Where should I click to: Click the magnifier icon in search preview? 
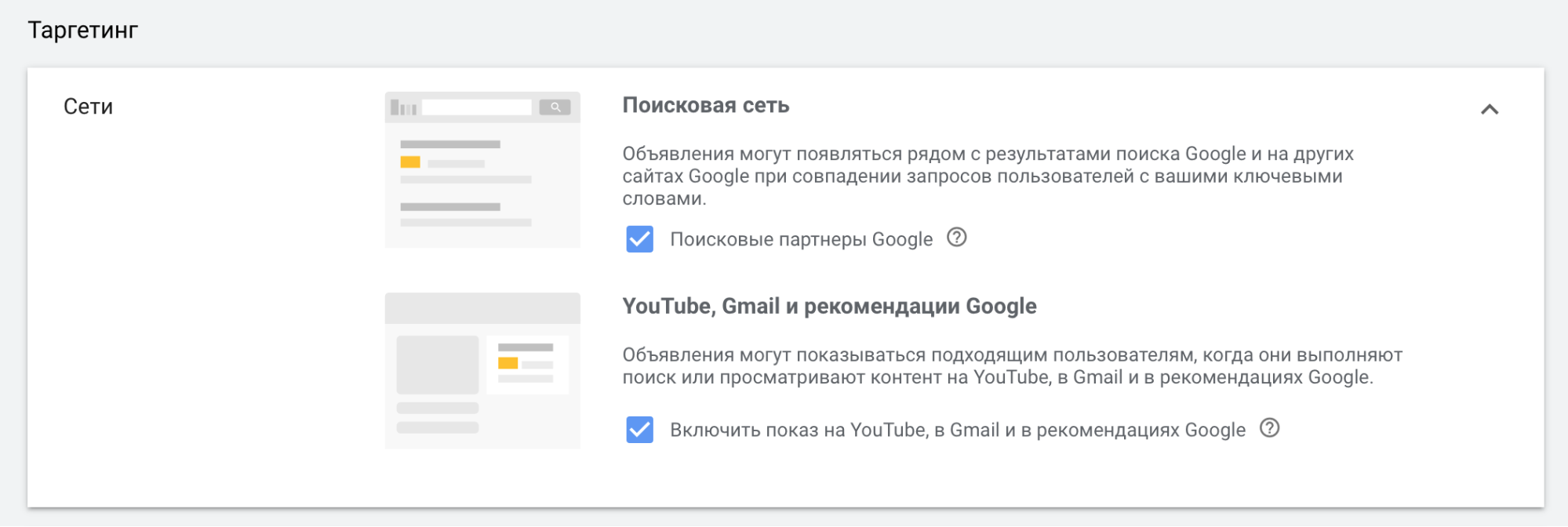click(x=555, y=107)
